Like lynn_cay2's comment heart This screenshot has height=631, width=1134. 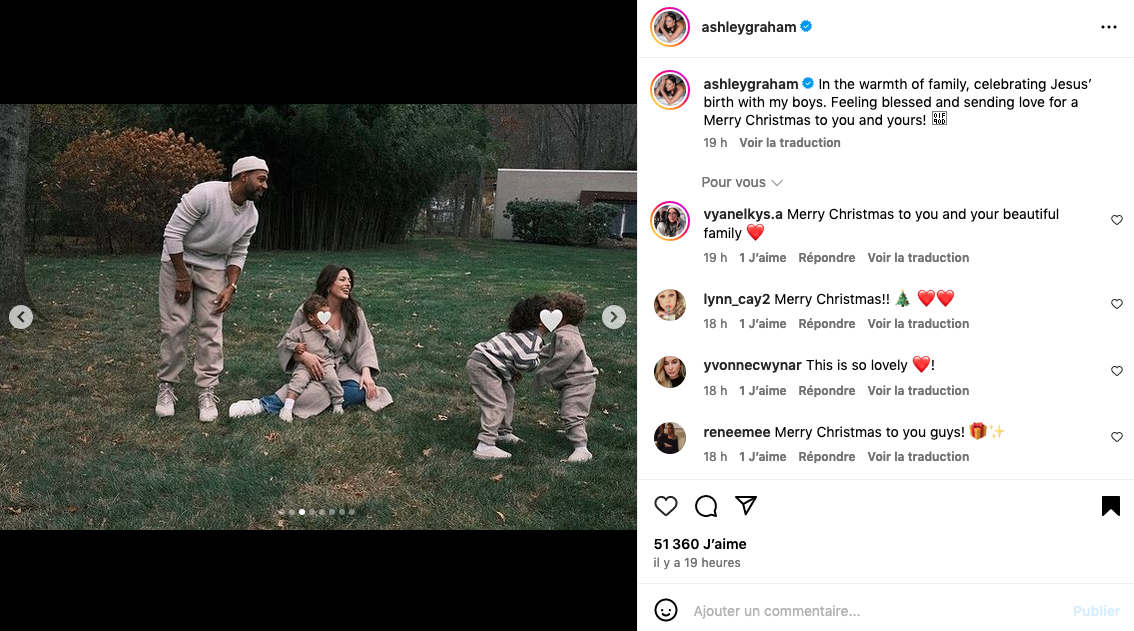(x=1117, y=304)
